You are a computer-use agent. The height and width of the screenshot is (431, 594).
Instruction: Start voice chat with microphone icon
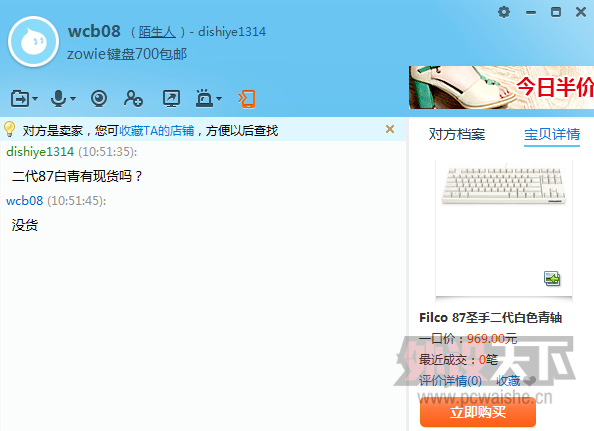[x=58, y=98]
